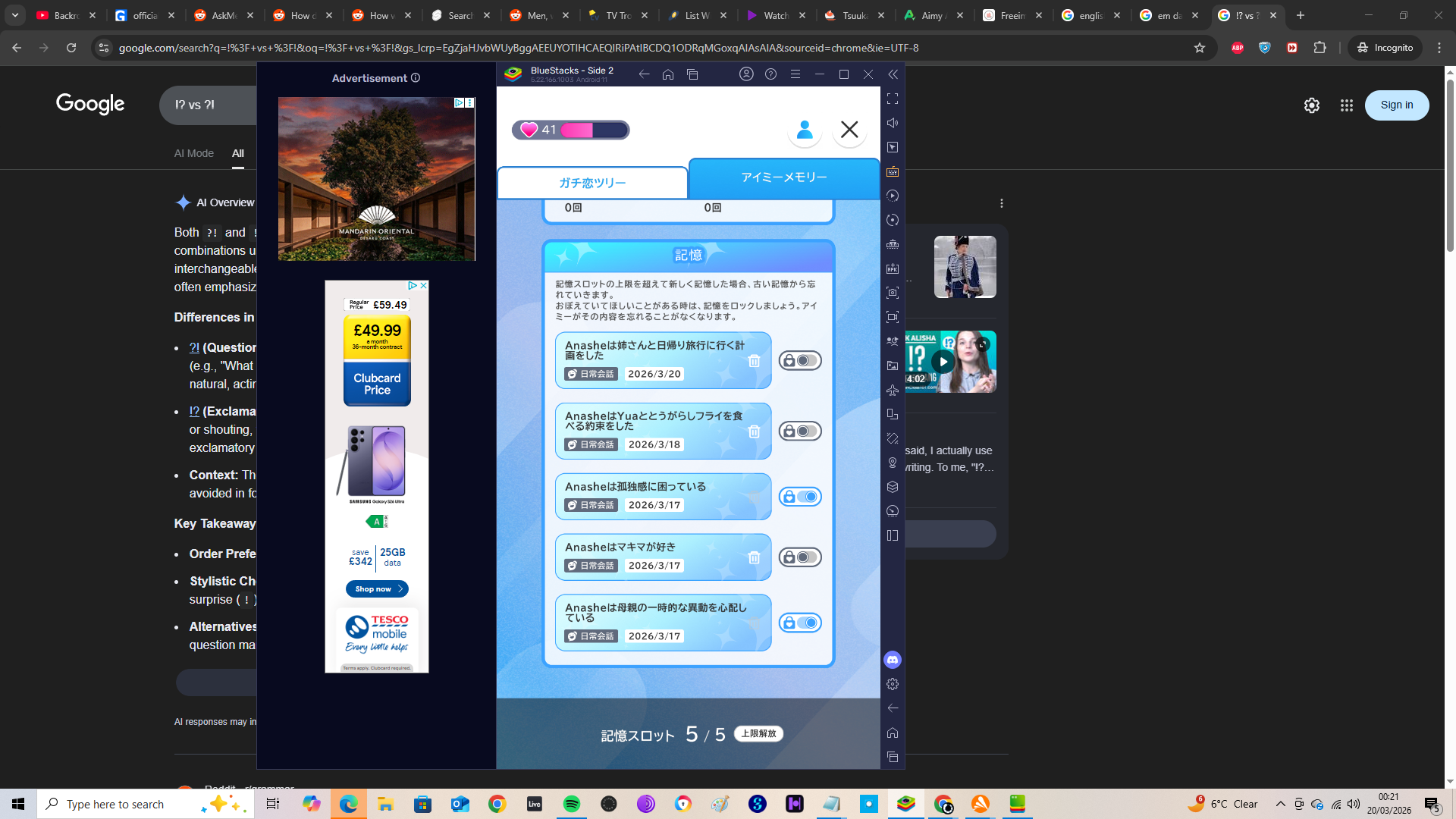Open the profile icon in Aimy app
This screenshot has width=1456, height=819.
tap(805, 130)
